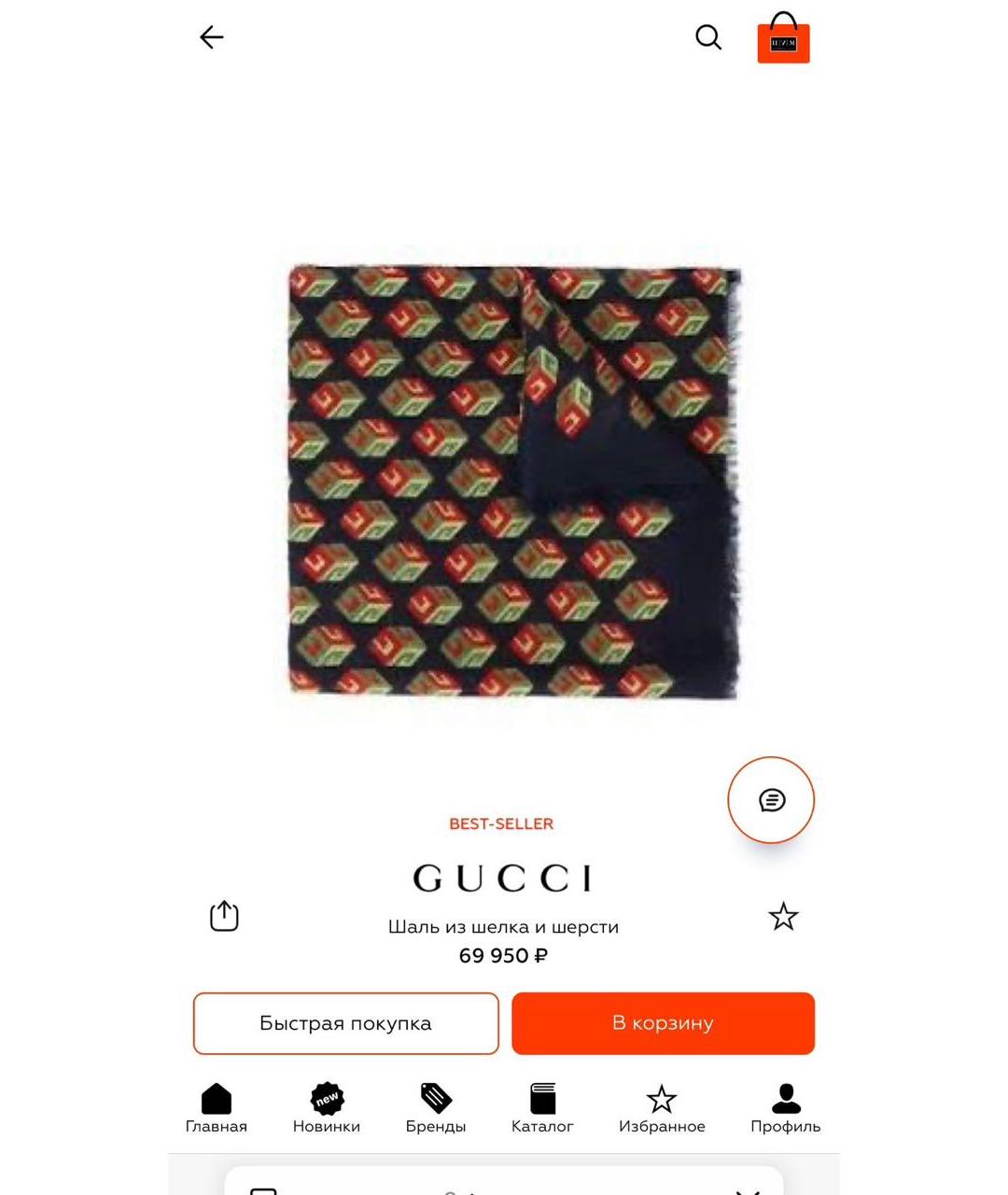Toggle the favorite star beside the price
The width and height of the screenshot is (1008, 1195).
[783, 916]
